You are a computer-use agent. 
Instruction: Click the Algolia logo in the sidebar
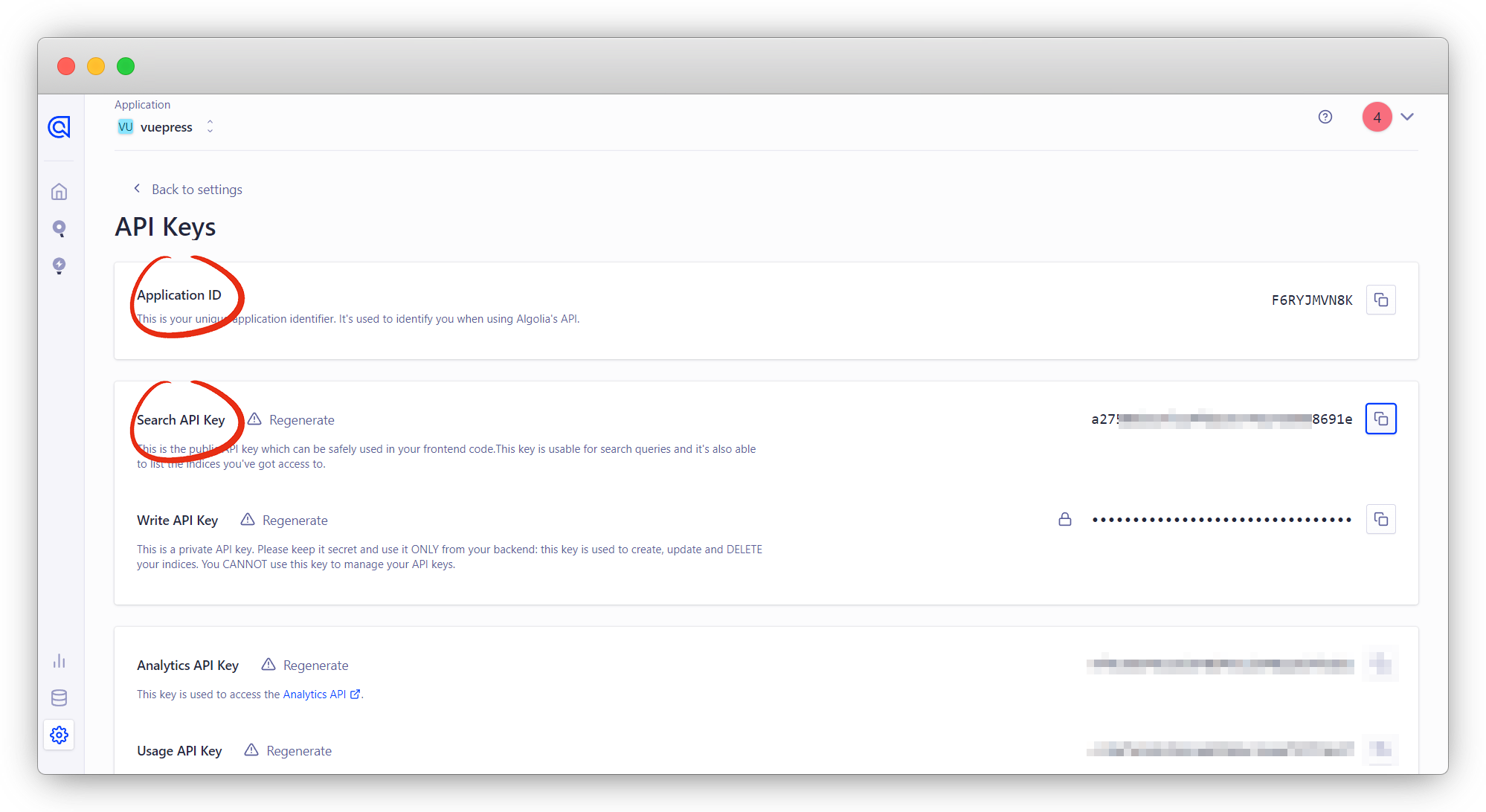tap(59, 126)
